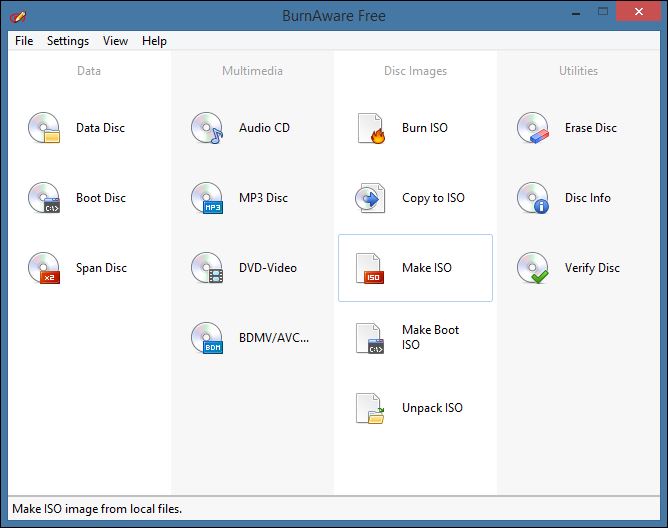Select the Span Disc label
The height and width of the screenshot is (528, 668).
click(x=101, y=268)
